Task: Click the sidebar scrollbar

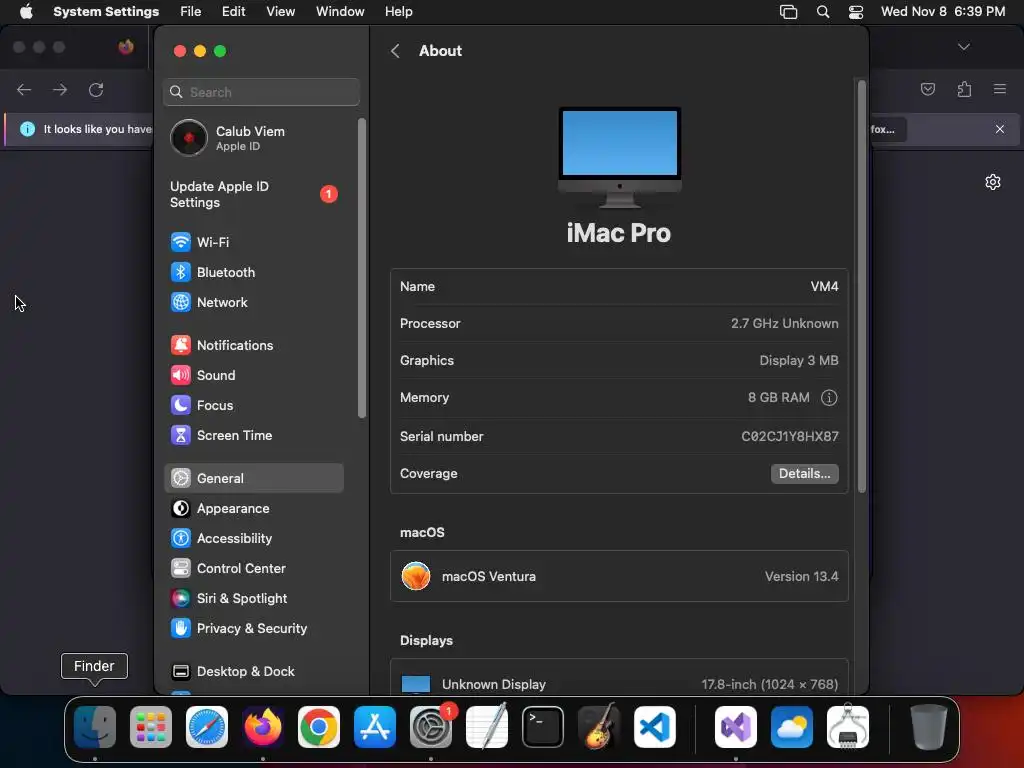Action: (362, 268)
